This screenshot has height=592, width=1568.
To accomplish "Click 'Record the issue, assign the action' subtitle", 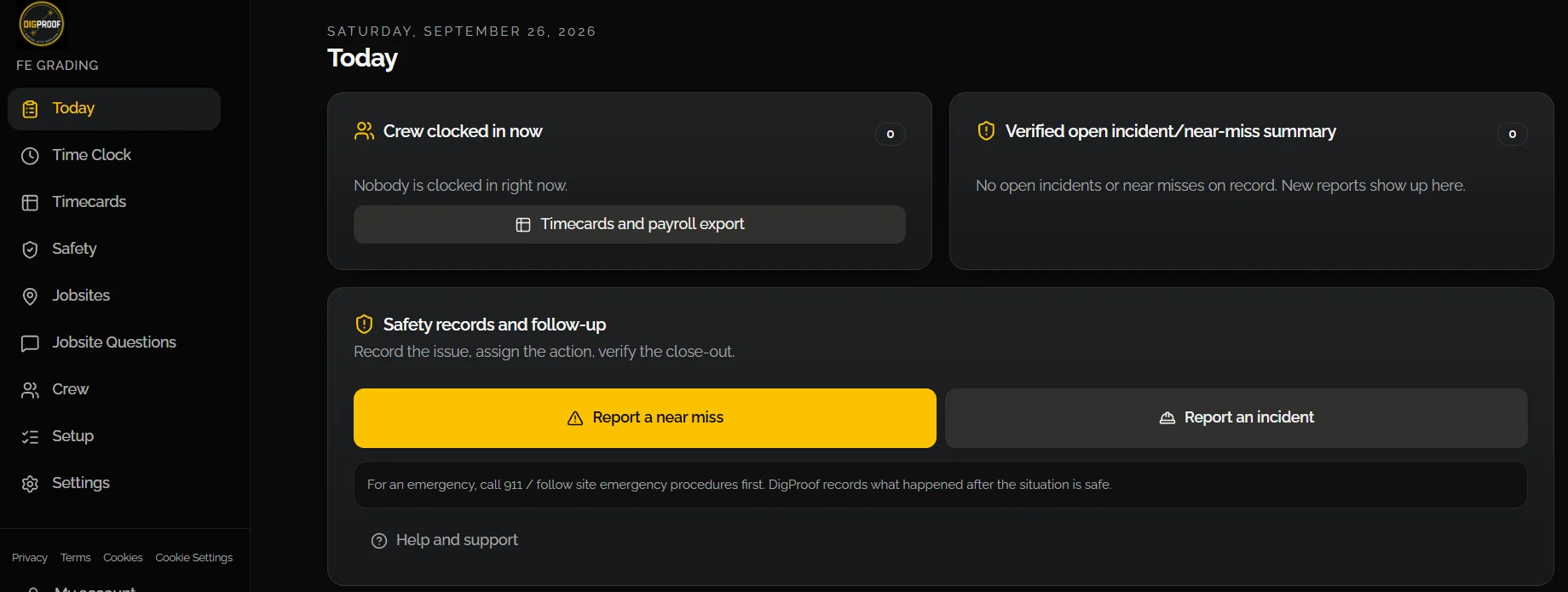I will pyautogui.click(x=544, y=352).
